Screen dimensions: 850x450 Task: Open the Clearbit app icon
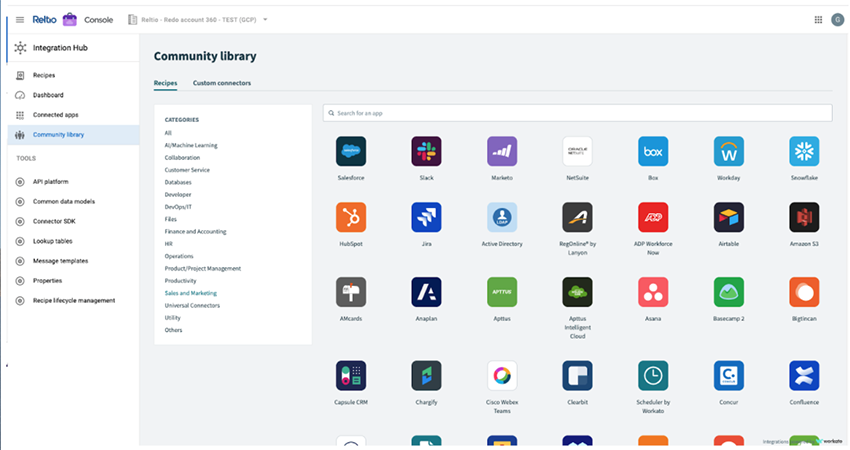[x=577, y=376]
